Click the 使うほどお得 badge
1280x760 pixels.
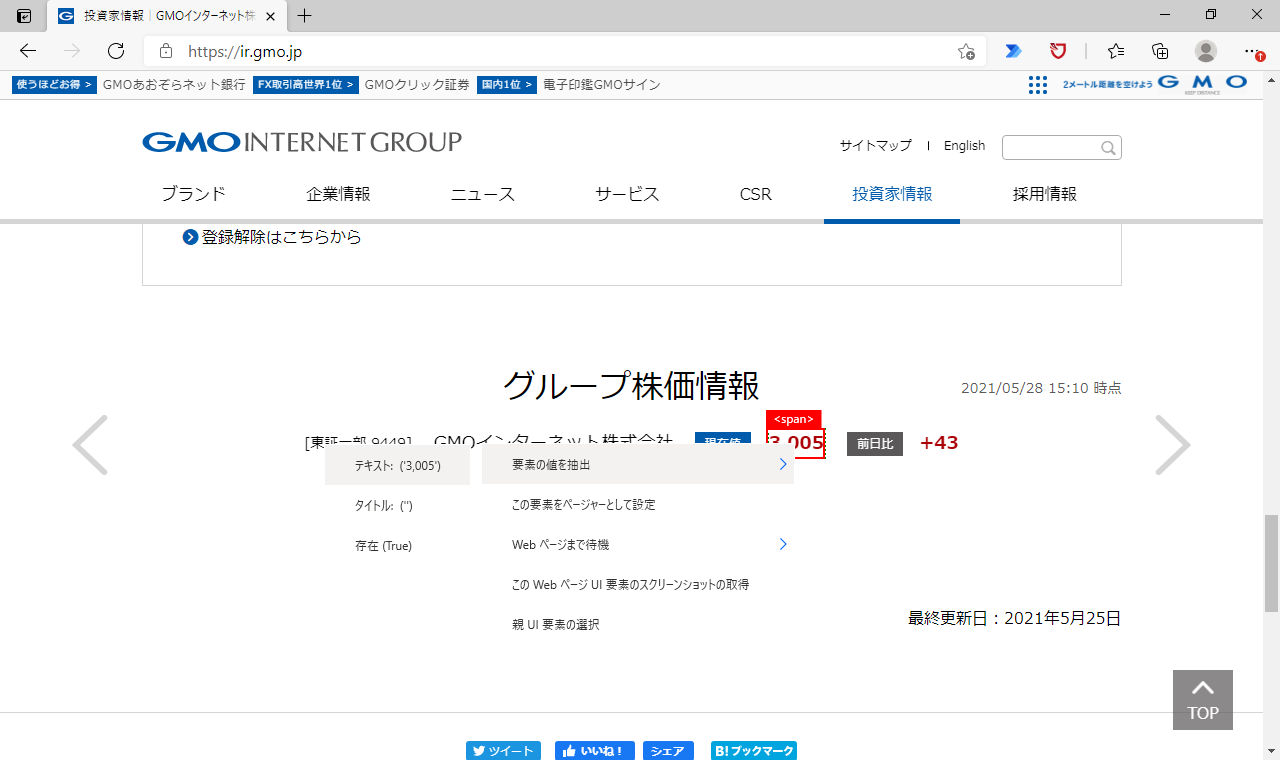[x=54, y=85]
